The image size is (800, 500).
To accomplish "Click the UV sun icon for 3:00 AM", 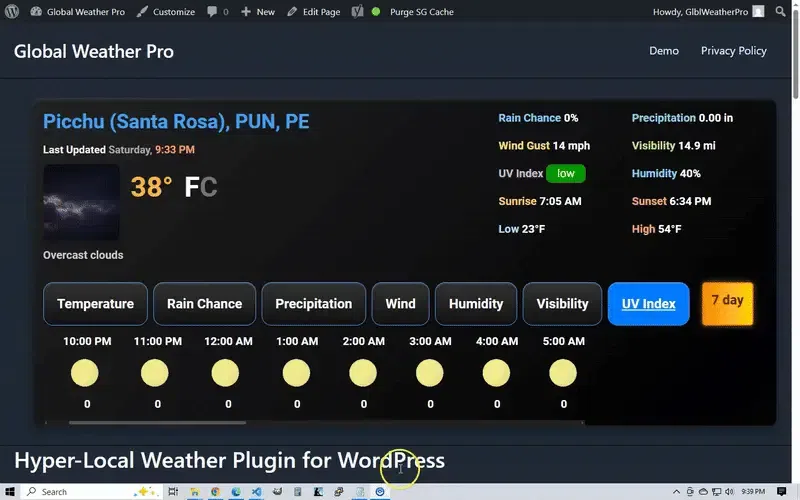I will [x=430, y=373].
